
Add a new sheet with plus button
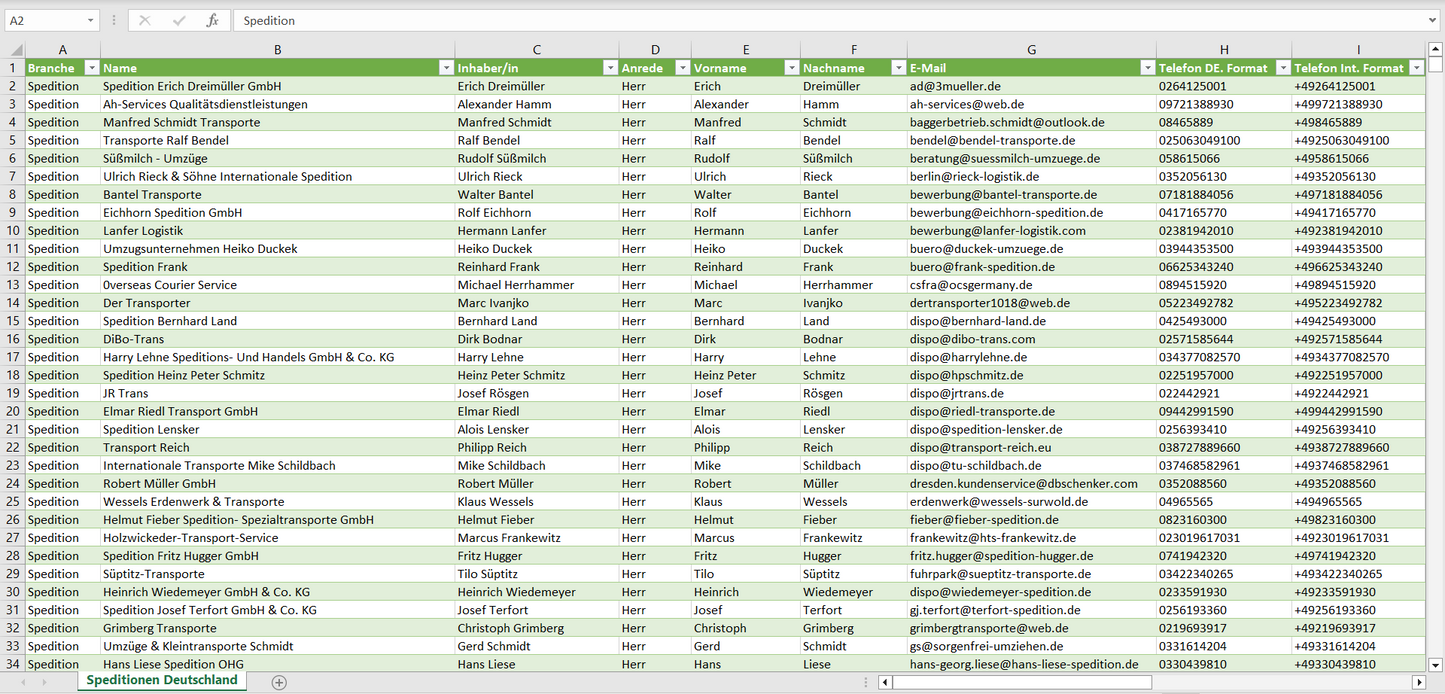[279, 682]
